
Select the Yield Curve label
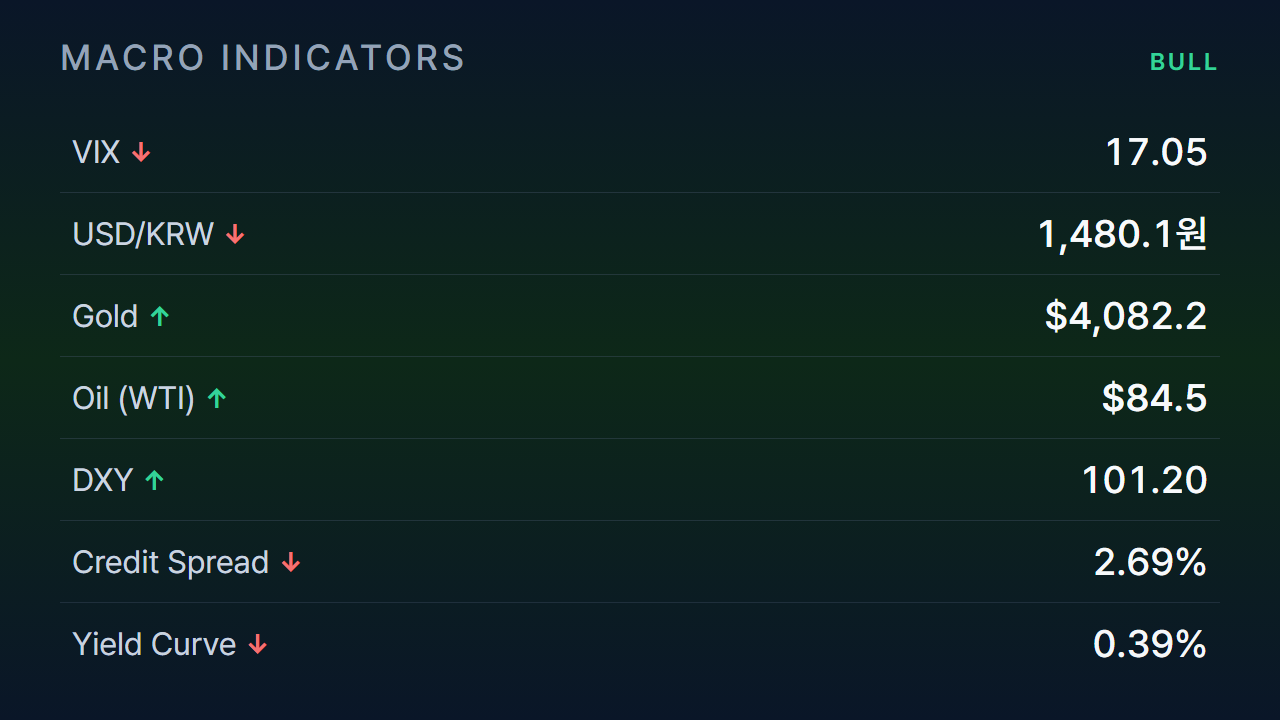(x=154, y=644)
